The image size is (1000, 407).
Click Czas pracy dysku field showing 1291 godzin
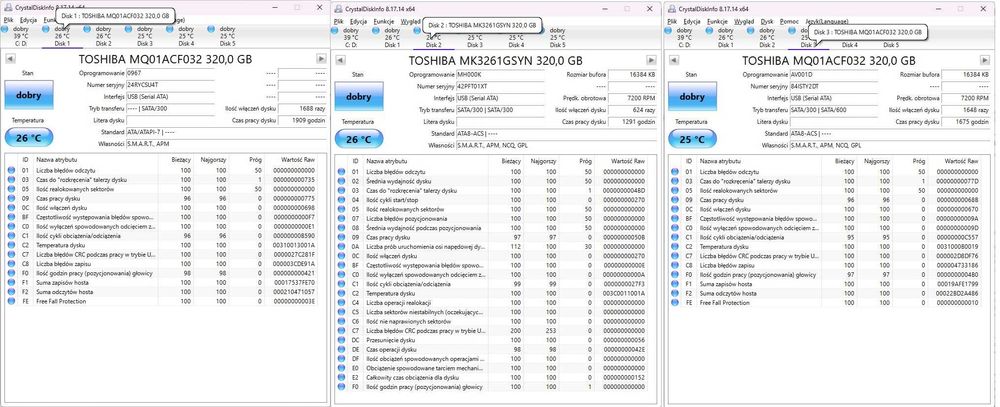click(632, 121)
